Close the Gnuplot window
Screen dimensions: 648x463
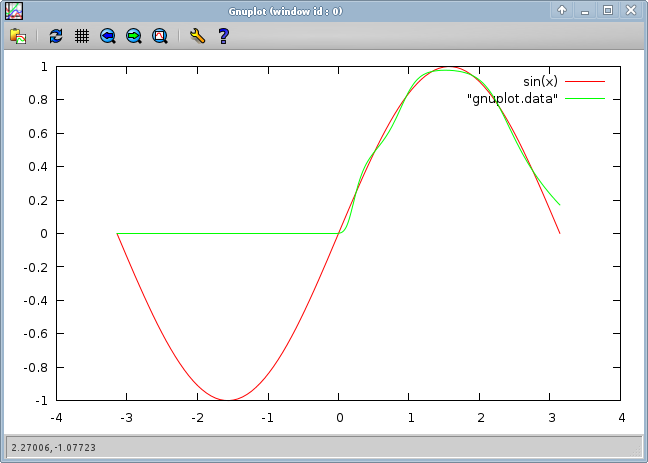(x=630, y=11)
